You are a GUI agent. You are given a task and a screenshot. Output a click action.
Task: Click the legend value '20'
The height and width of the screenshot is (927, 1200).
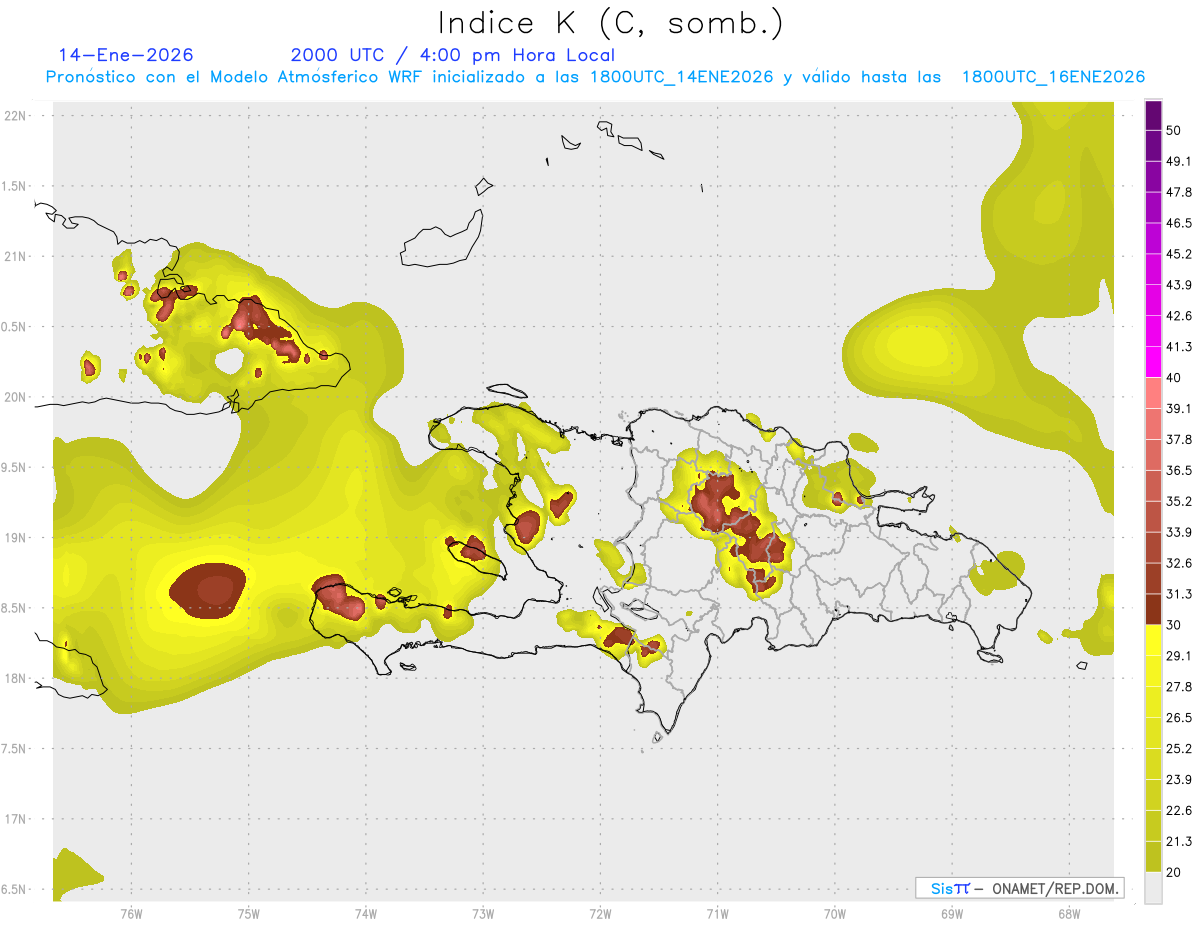(x=1174, y=872)
